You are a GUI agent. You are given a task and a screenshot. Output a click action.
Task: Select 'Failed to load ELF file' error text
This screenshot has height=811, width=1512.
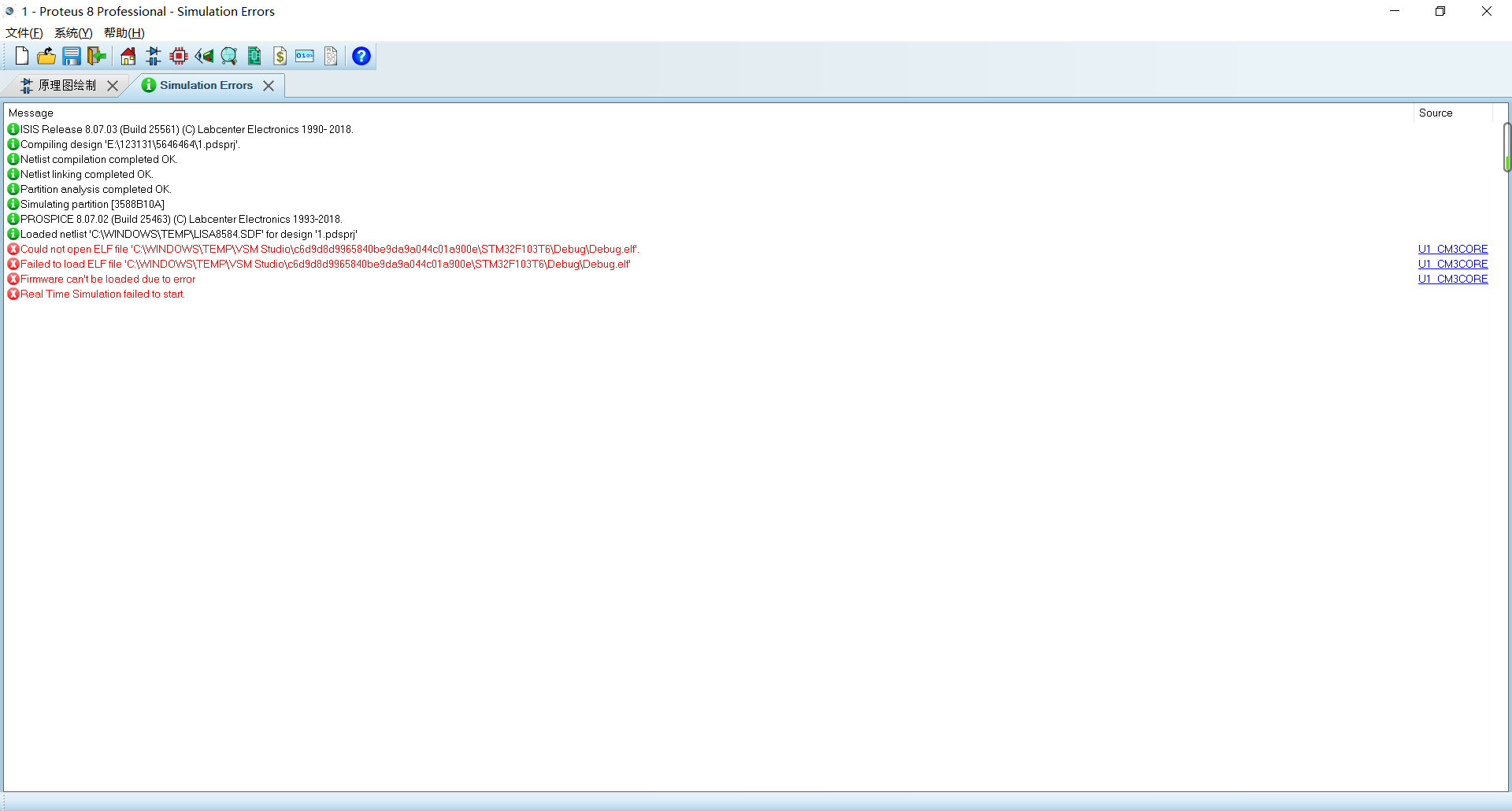tap(325, 264)
